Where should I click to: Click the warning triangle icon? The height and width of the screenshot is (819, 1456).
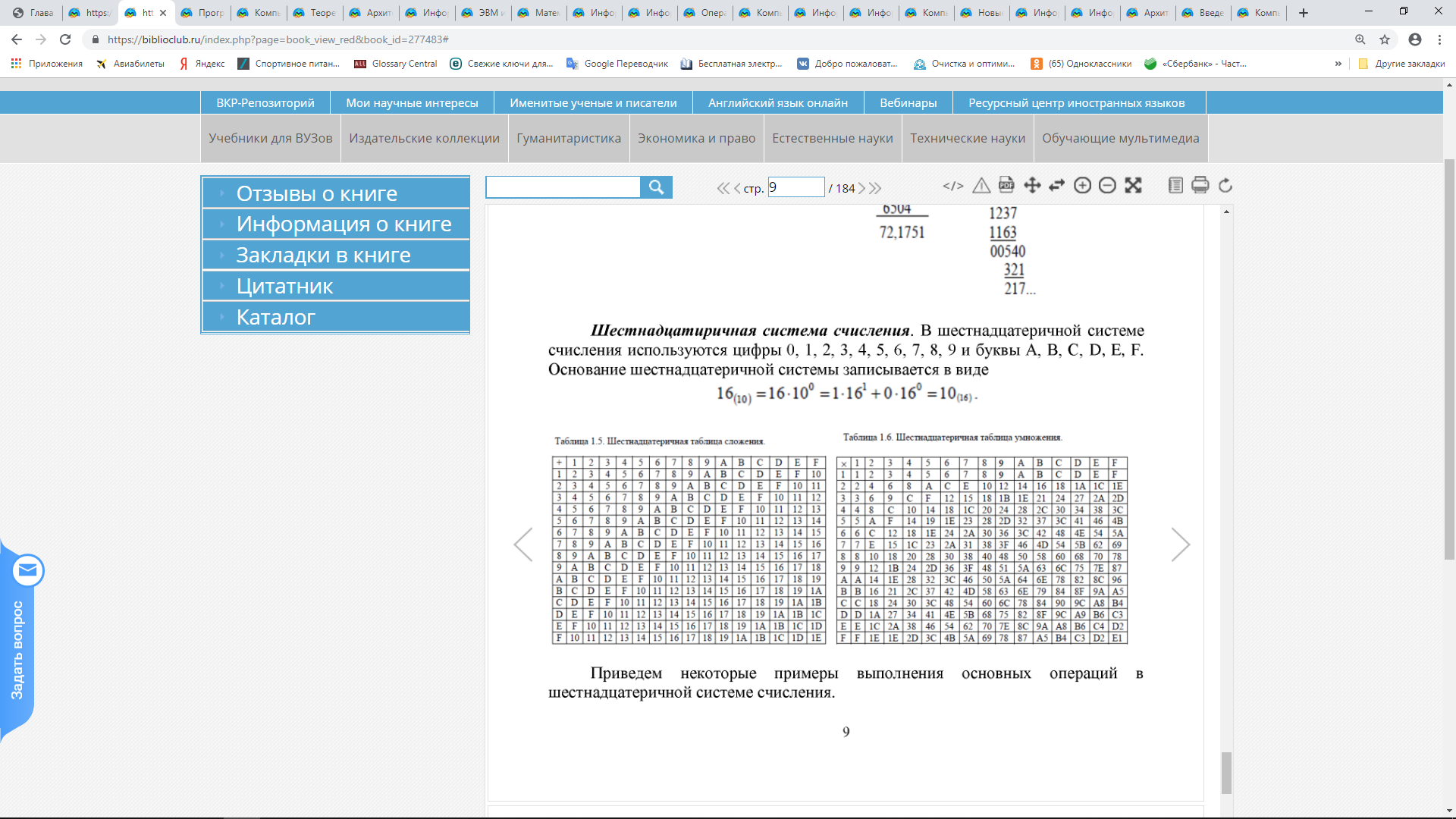pos(981,186)
